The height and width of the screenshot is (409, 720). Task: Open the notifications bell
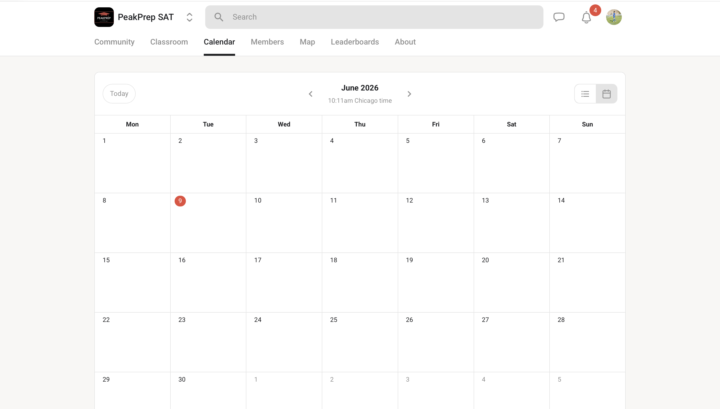586,17
